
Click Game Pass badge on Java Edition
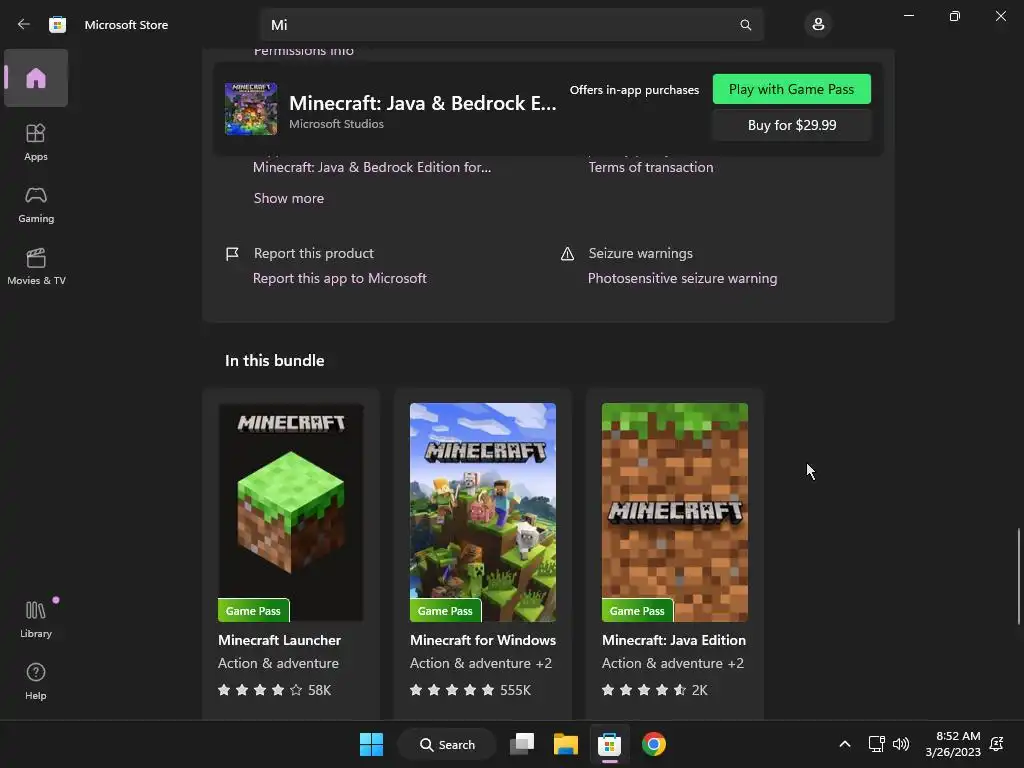coord(637,611)
